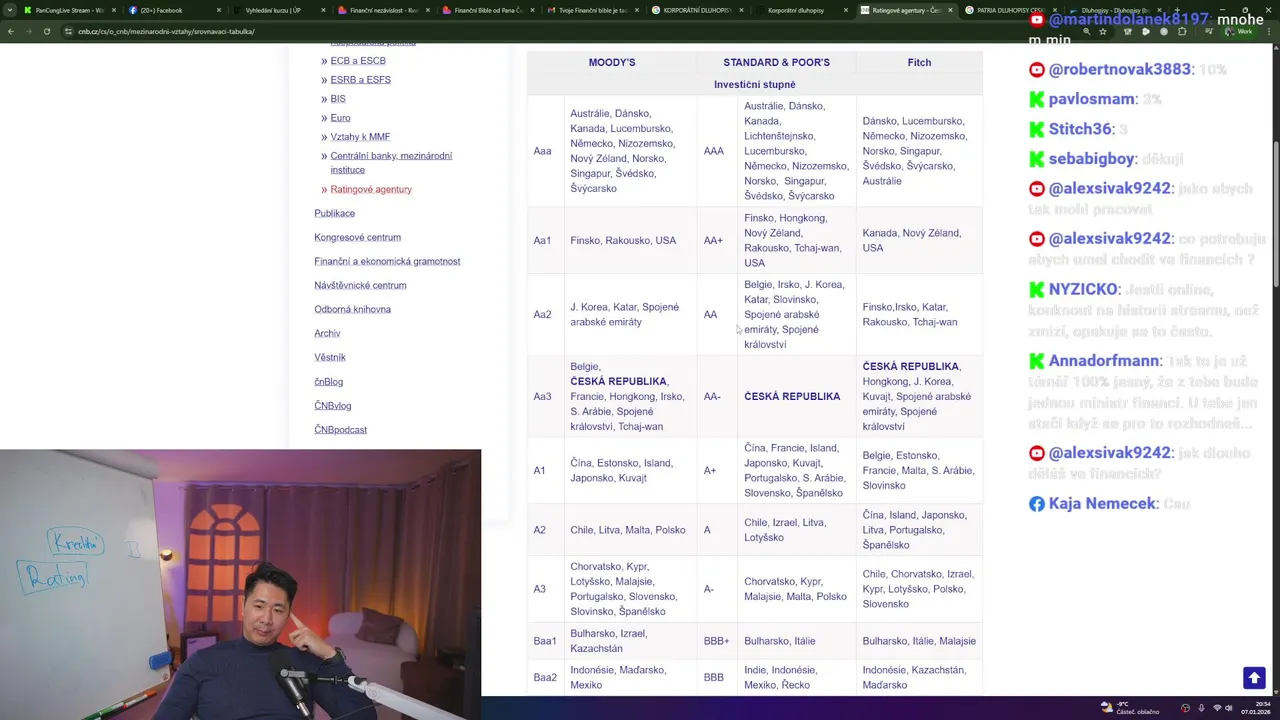Open the BIS sidebar link
This screenshot has height=720, width=1280.
tap(338, 99)
